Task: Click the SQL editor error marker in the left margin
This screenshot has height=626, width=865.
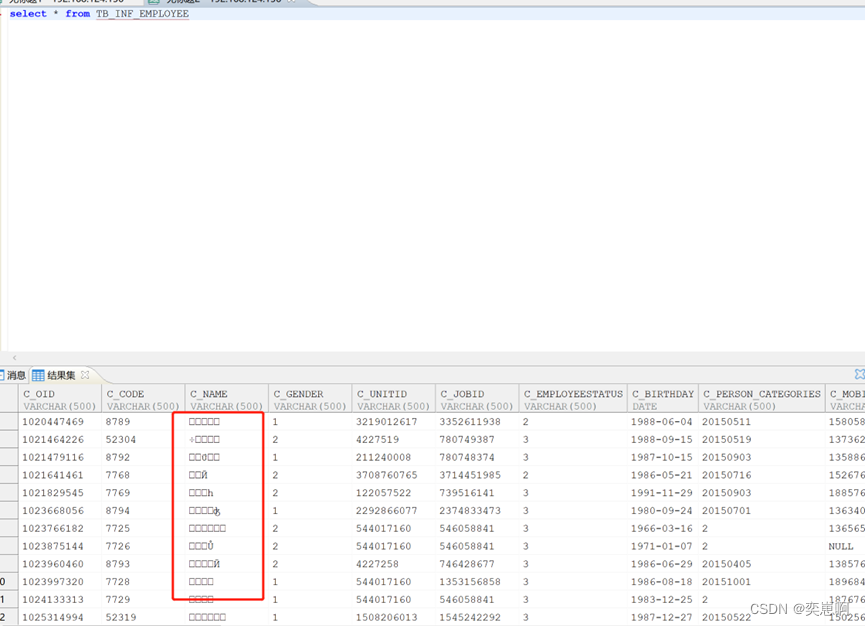Action: click(x=3, y=13)
